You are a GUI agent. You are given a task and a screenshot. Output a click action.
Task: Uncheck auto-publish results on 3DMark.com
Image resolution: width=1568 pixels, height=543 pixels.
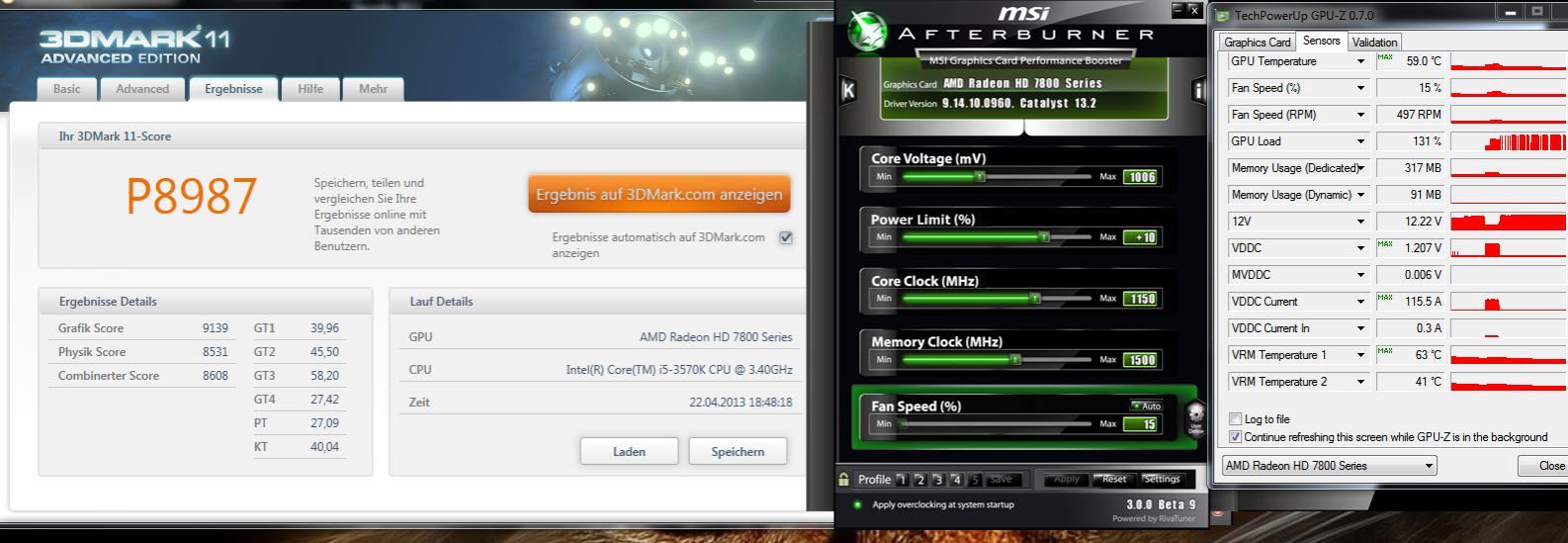[x=786, y=237]
